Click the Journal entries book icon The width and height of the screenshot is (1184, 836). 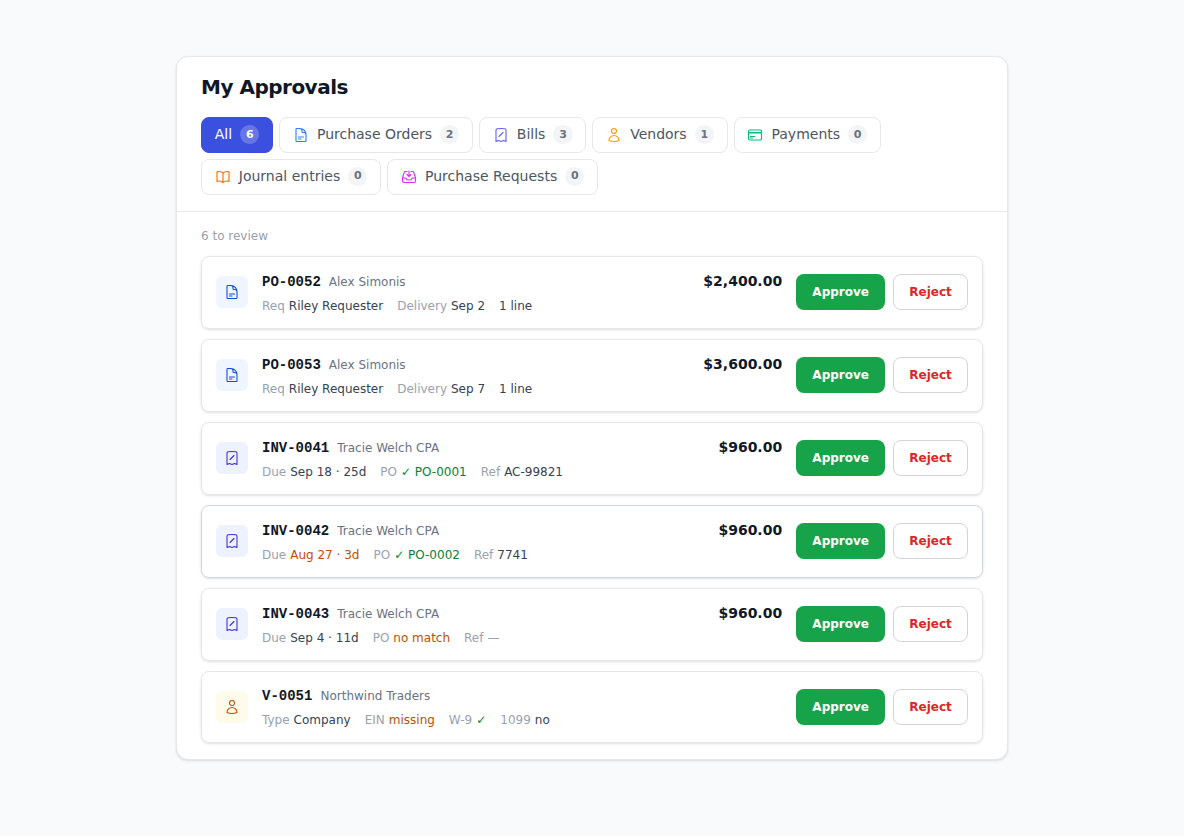click(x=223, y=177)
